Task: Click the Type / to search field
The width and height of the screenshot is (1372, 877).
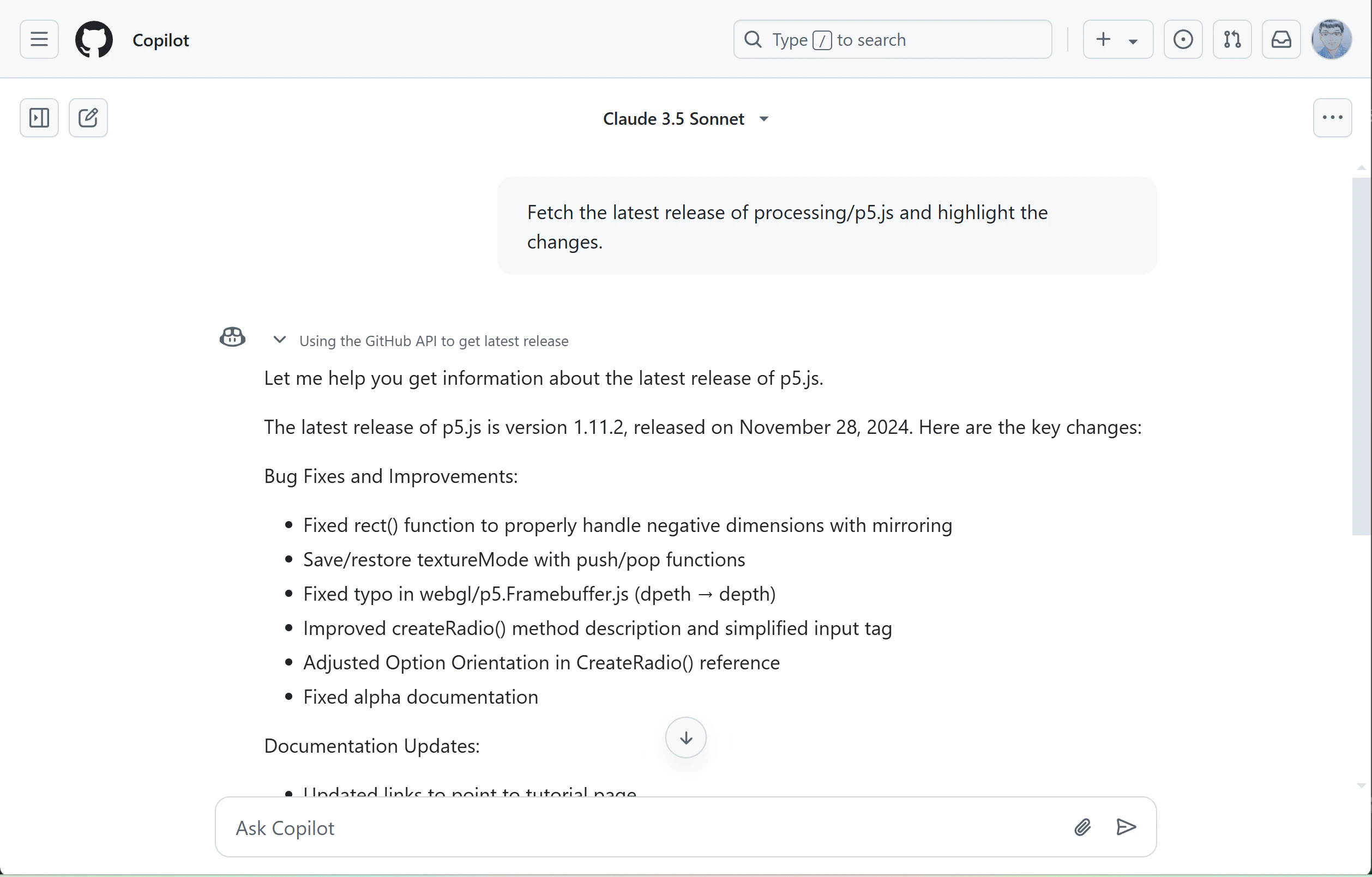Action: tap(892, 39)
